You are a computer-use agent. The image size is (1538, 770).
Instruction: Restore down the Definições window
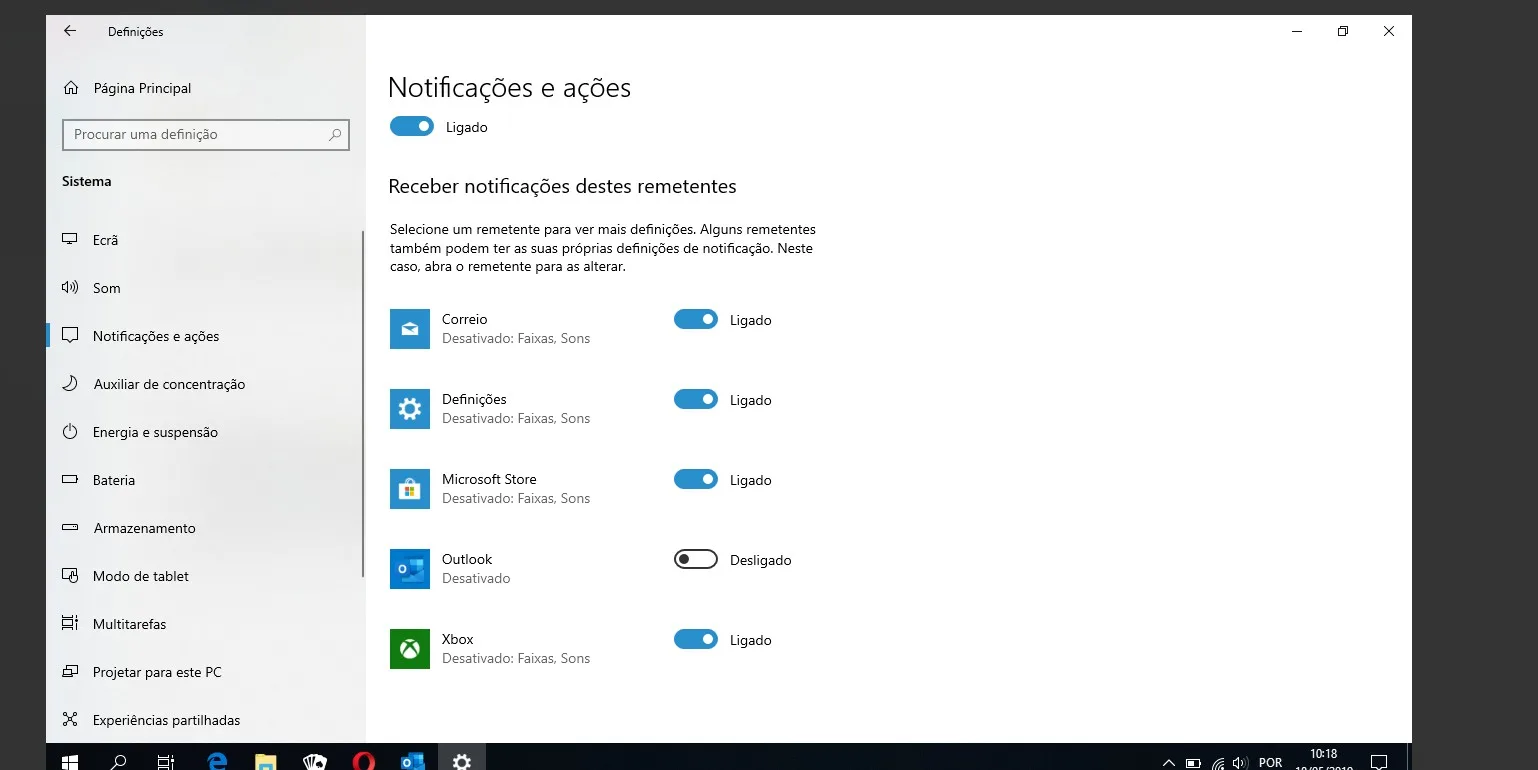click(x=1343, y=31)
